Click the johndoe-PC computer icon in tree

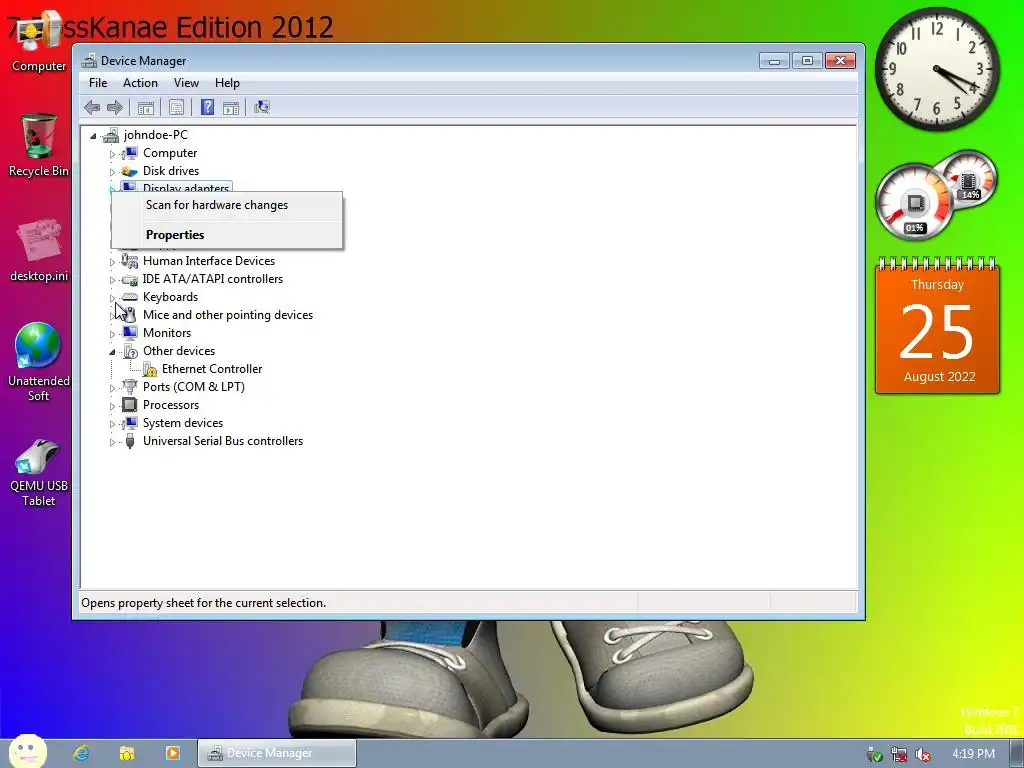pos(112,135)
